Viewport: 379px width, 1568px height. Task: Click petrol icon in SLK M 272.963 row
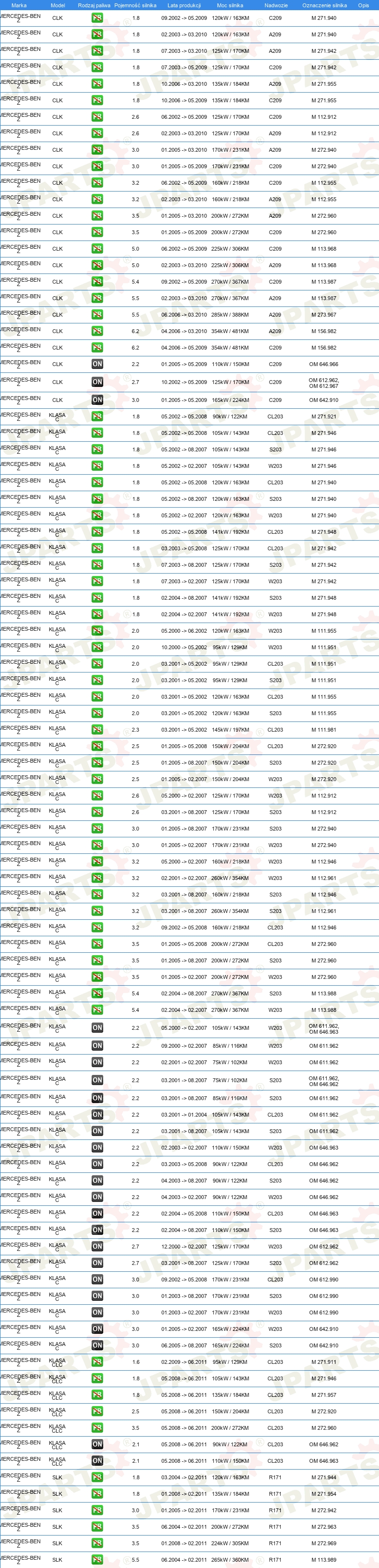[x=97, y=1527]
